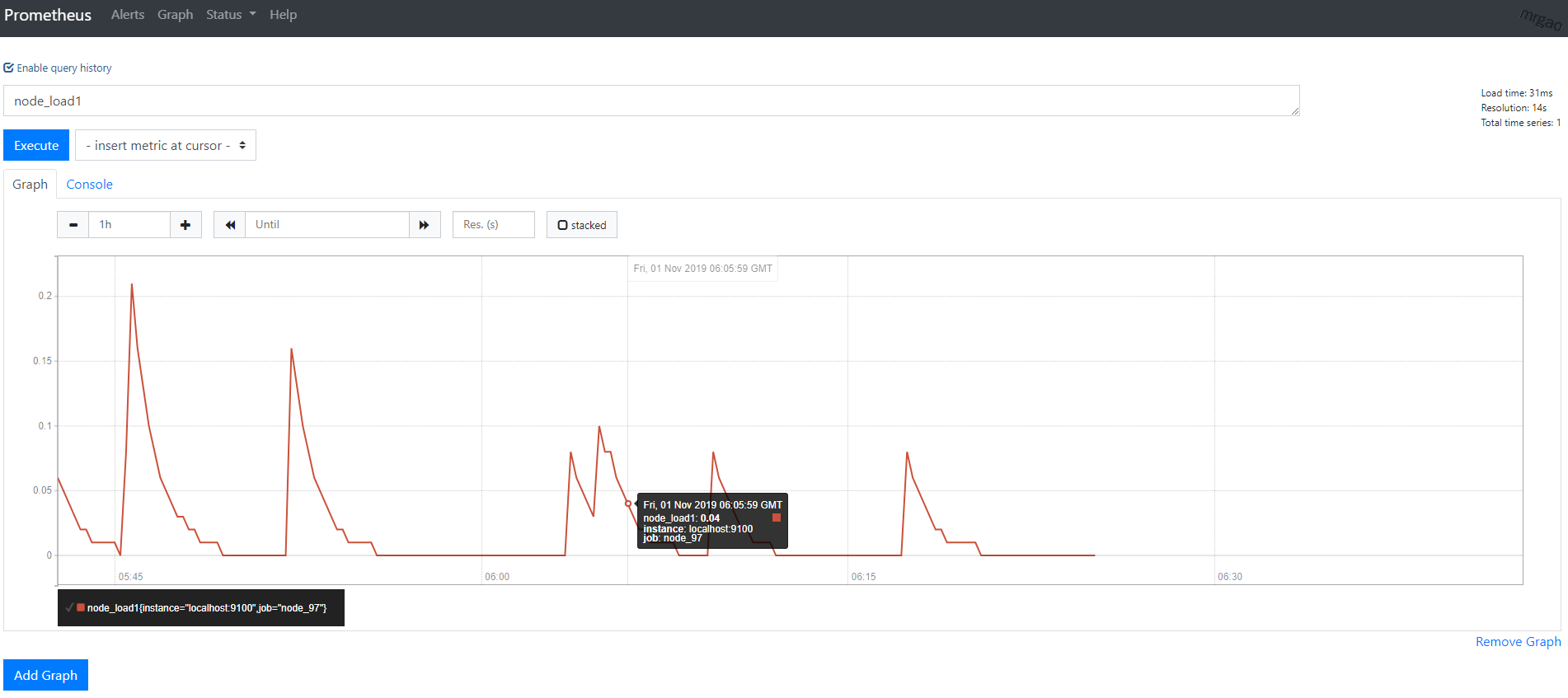Click the 06:15 x-axis label
Image resolution: width=1568 pixels, height=698 pixels.
864,577
